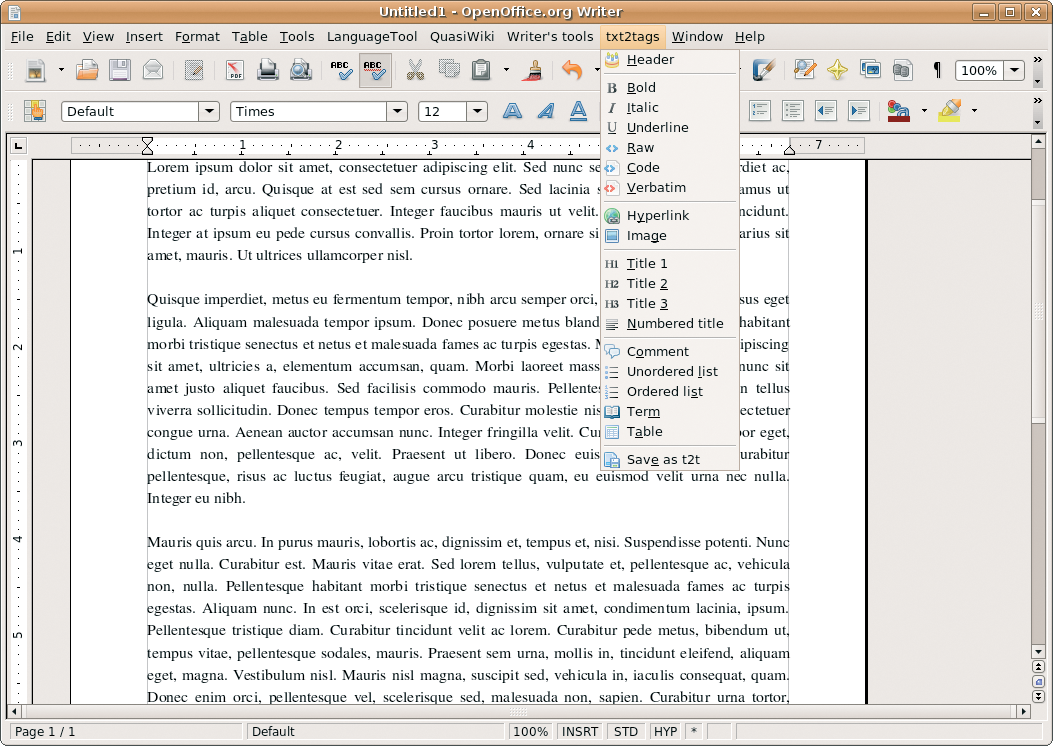Show hidden formatting toolbar buttons via the double chevron
This screenshot has height=746, width=1053.
point(1038,101)
